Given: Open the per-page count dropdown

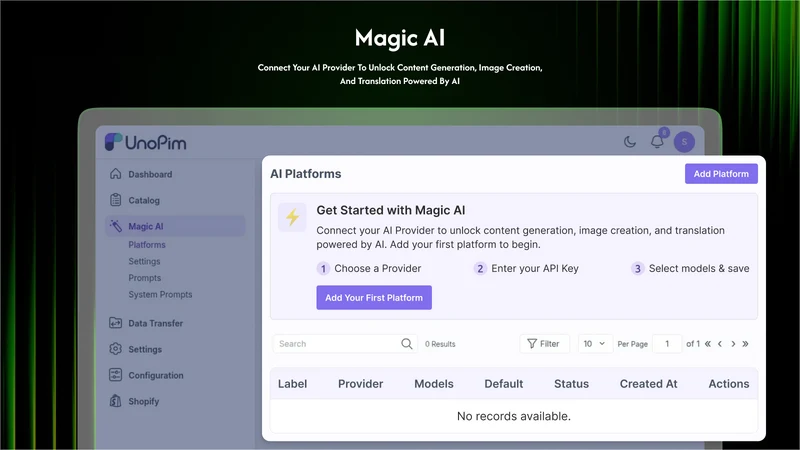Looking at the screenshot, I should (594, 344).
